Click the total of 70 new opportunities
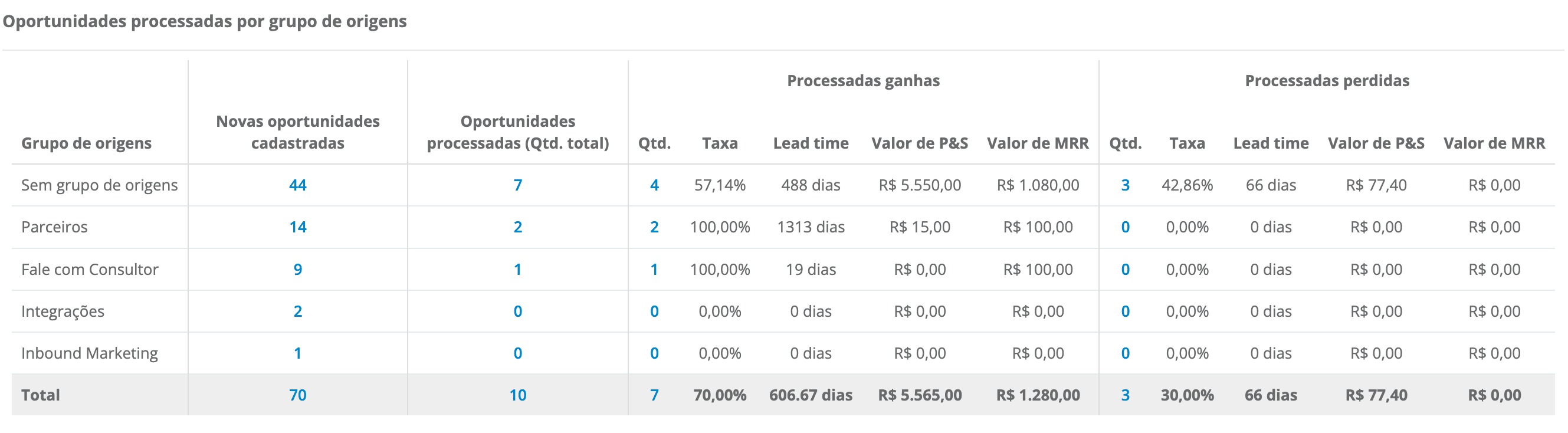This screenshot has width=1568, height=433. (x=298, y=395)
